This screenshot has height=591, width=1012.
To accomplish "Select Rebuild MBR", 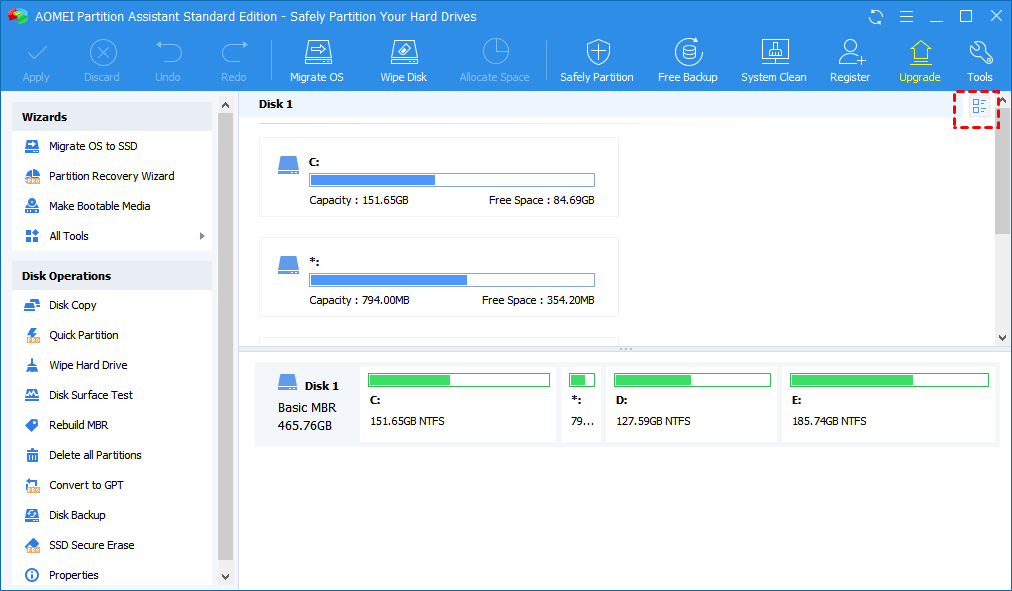I will (79, 425).
